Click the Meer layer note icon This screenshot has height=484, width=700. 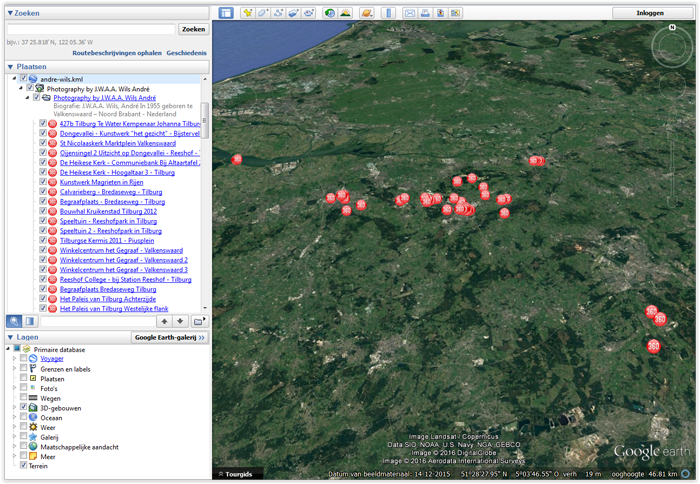pyautogui.click(x=33, y=456)
